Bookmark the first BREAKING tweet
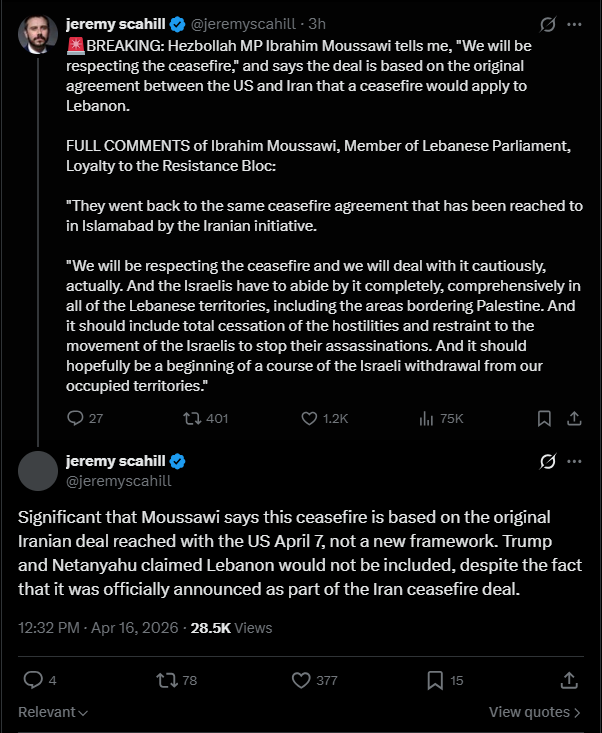 [x=544, y=418]
